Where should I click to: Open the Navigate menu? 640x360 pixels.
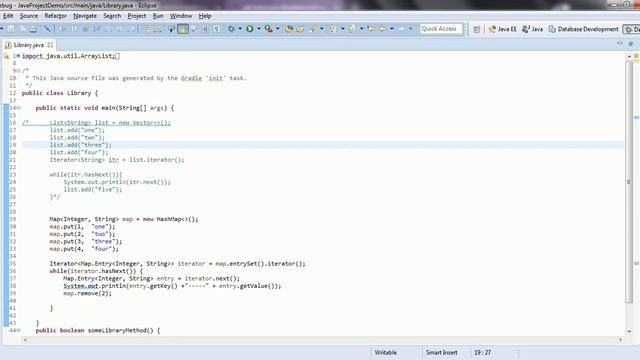[85, 16]
